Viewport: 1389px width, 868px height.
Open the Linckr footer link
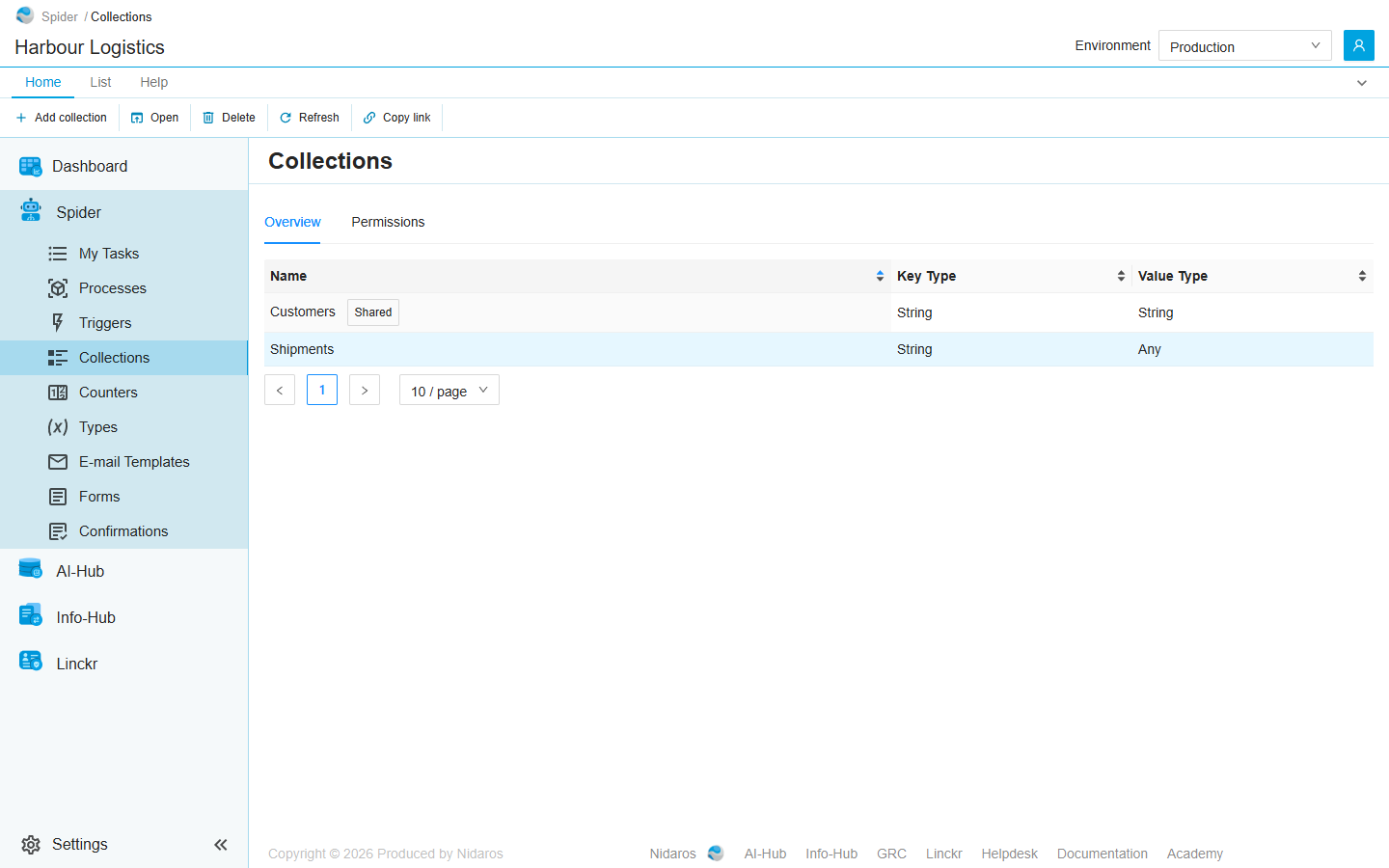coord(944,854)
